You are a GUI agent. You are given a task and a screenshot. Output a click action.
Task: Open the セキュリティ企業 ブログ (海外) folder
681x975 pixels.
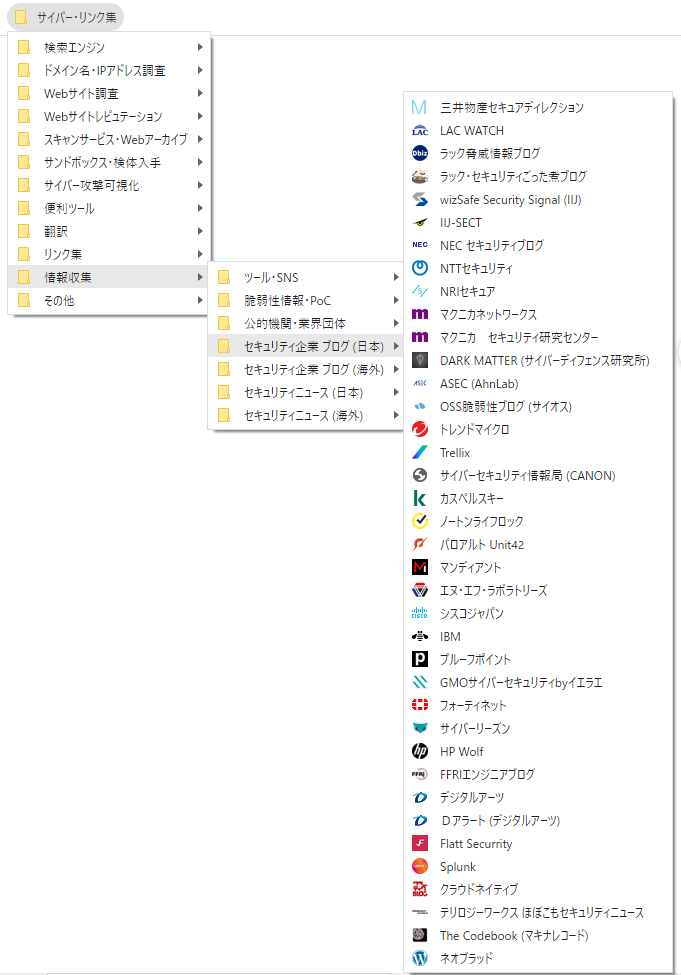pos(306,369)
